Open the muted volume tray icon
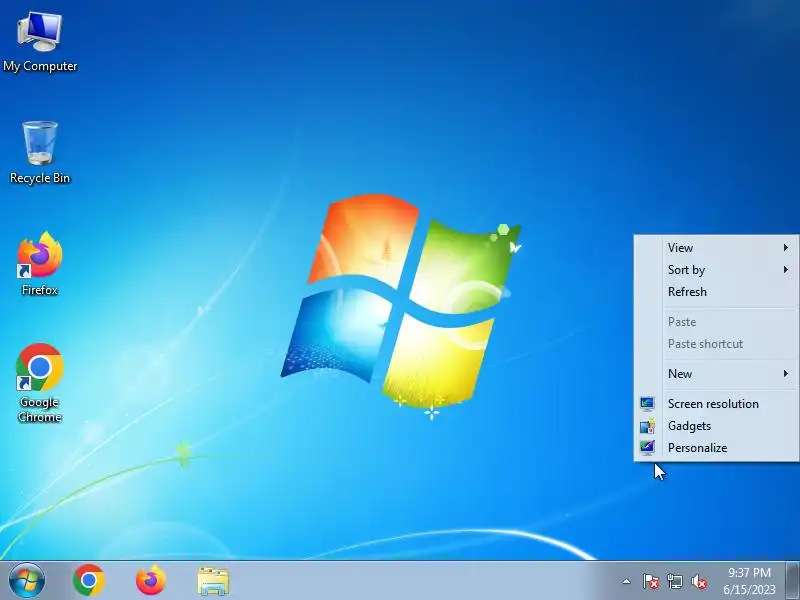This screenshot has width=800, height=600. (699, 581)
